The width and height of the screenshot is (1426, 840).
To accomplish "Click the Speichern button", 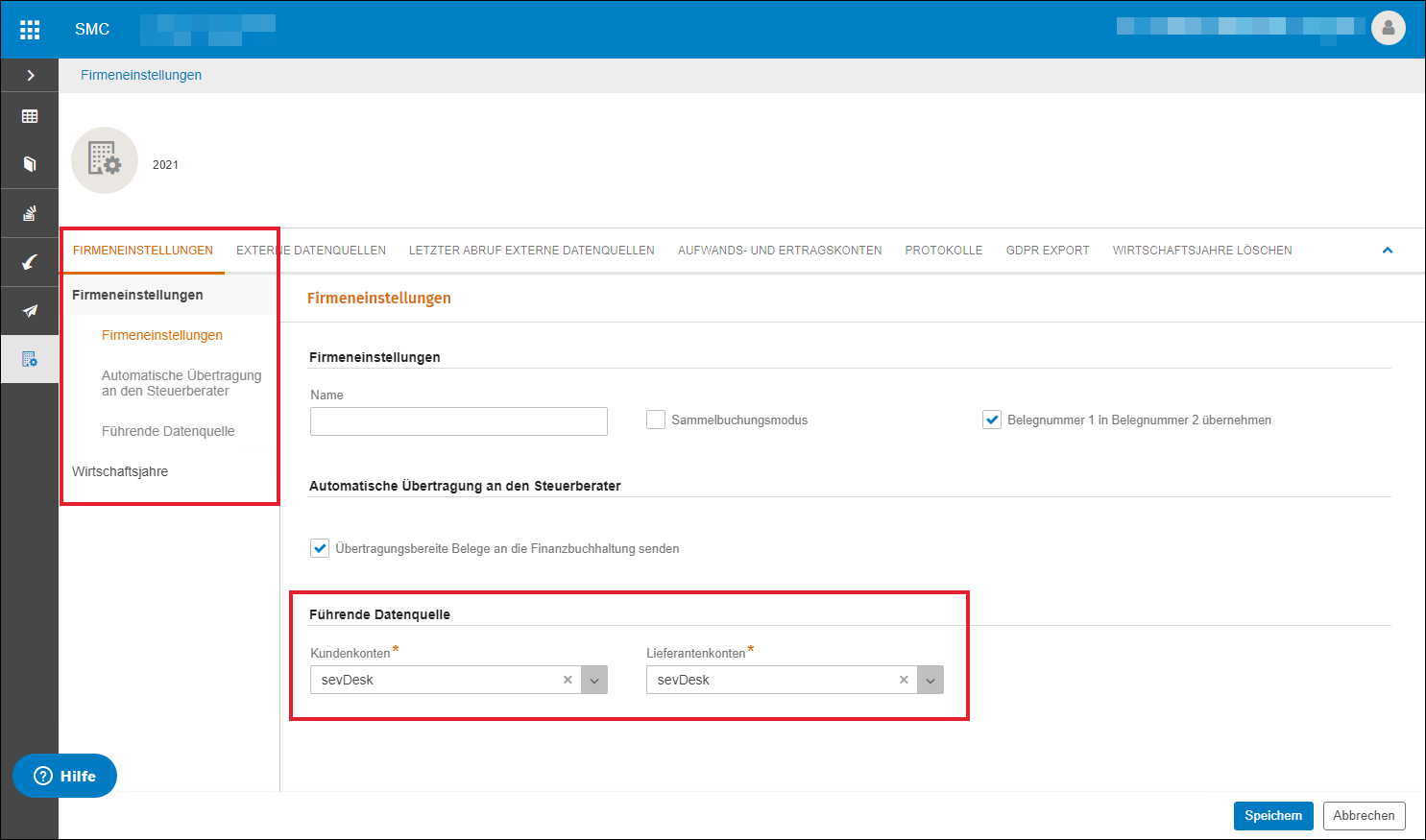I will click(1273, 816).
